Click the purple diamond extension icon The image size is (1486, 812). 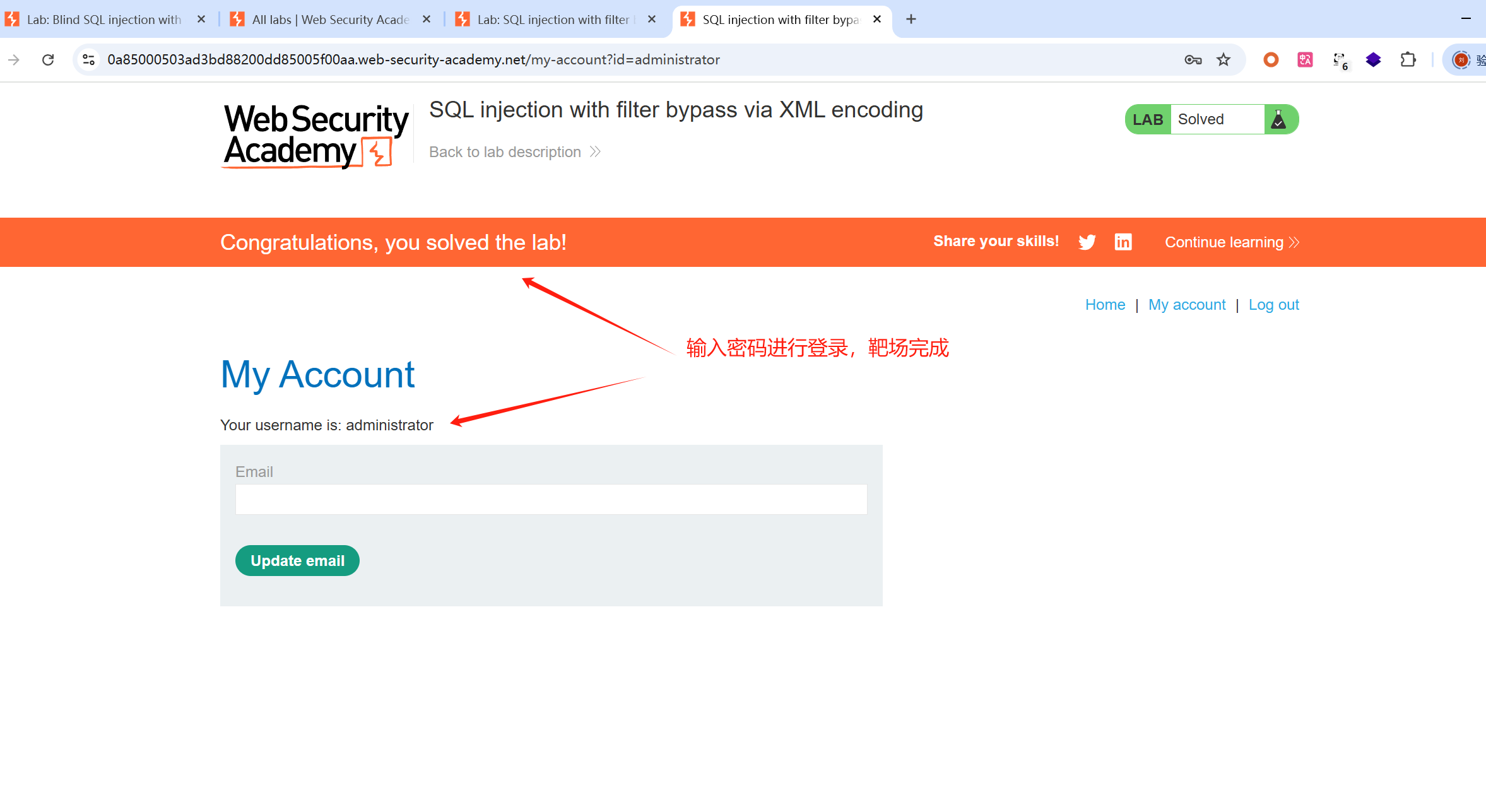(x=1374, y=60)
